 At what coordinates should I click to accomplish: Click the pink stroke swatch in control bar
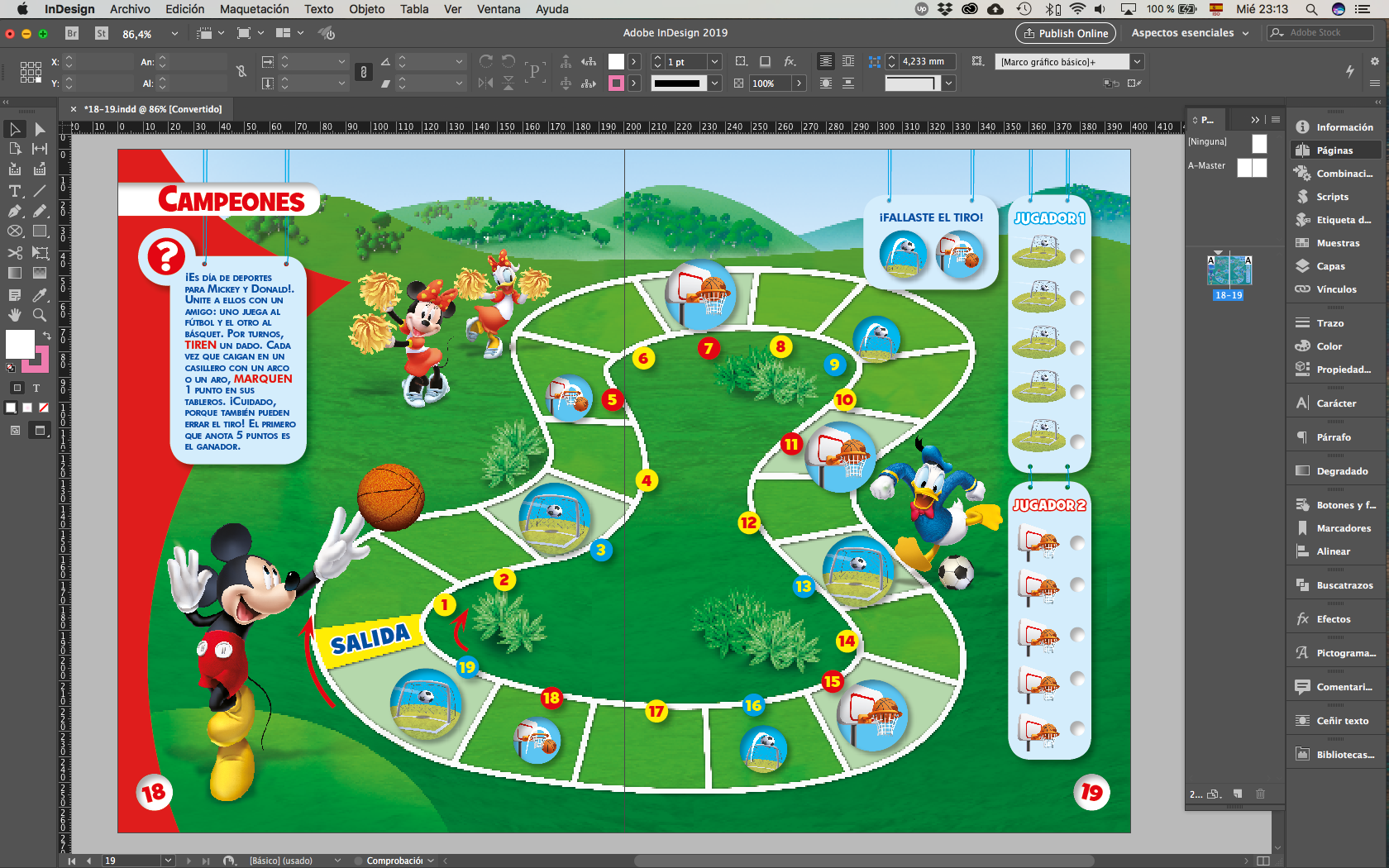click(616, 83)
